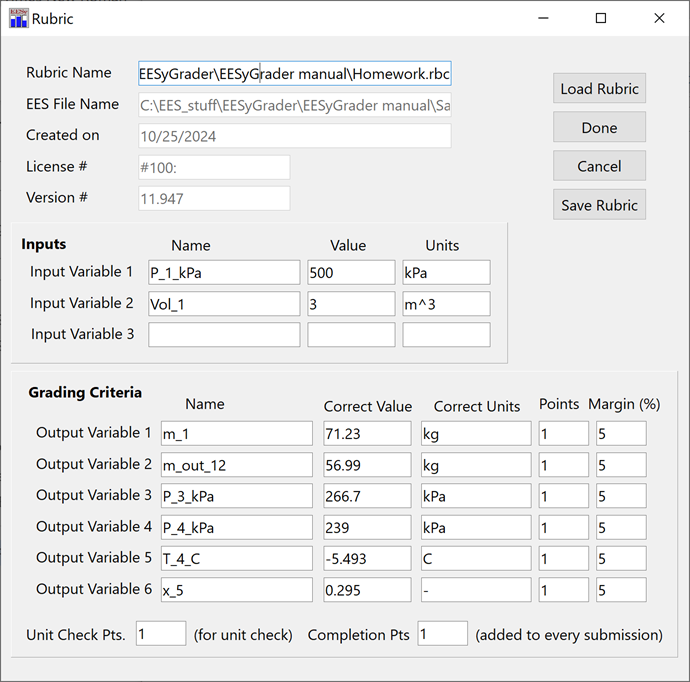
Task: Click Input Variable 2 value field containing 3
Action: coord(351,304)
